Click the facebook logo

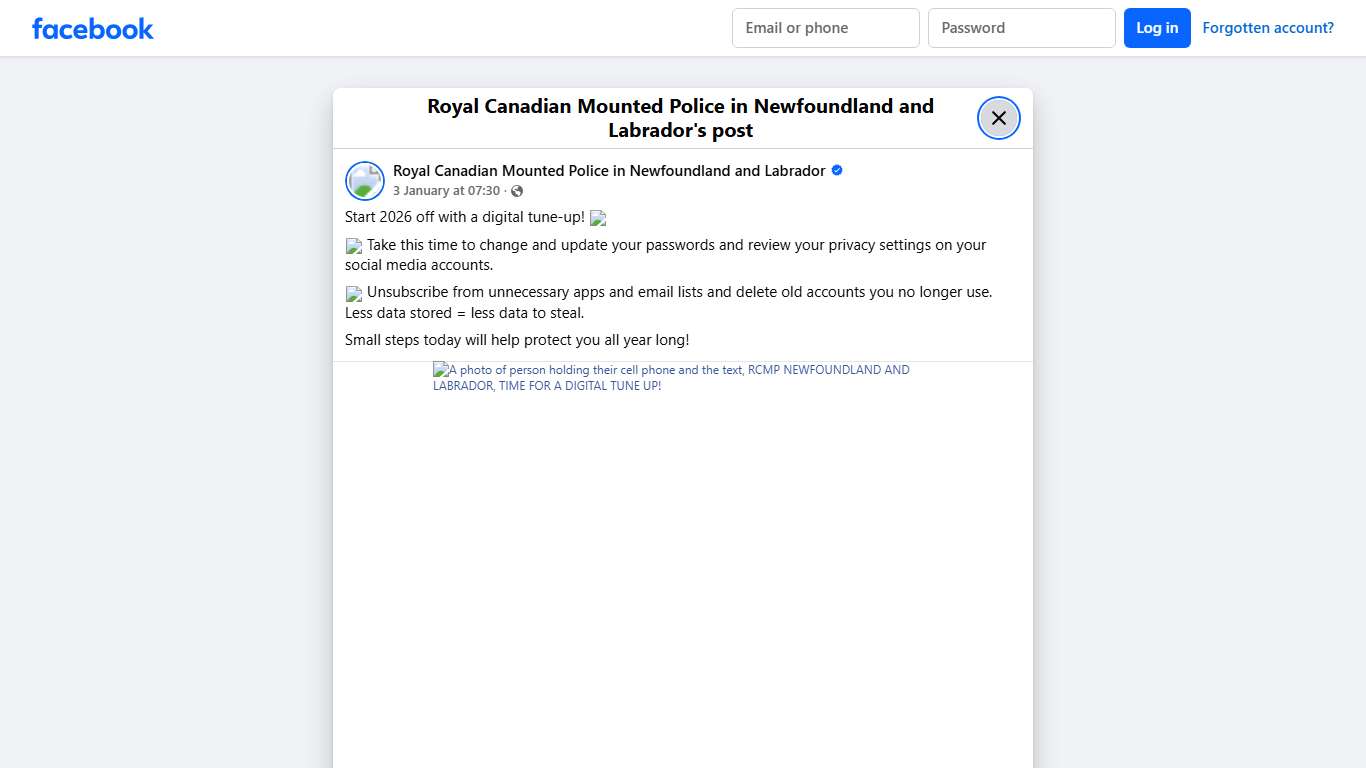tap(93, 29)
